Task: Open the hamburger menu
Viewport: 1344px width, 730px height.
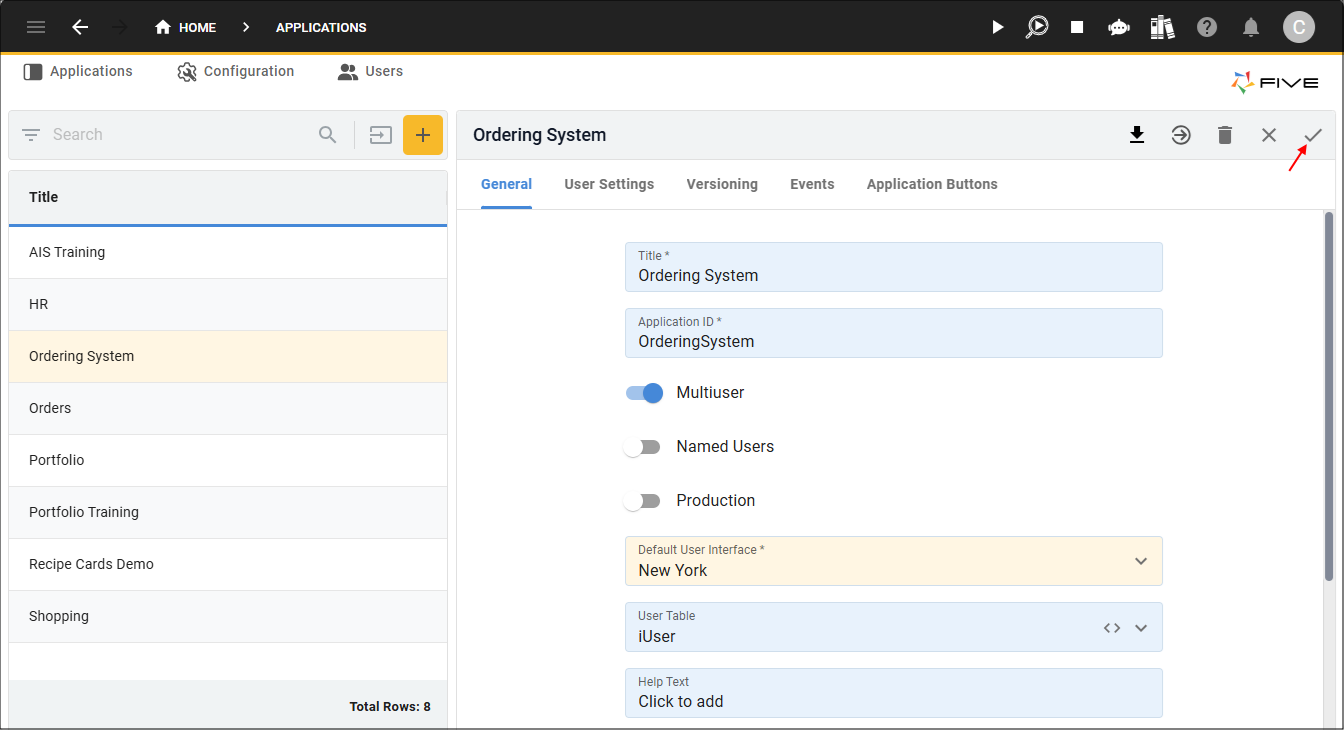Action: (36, 27)
